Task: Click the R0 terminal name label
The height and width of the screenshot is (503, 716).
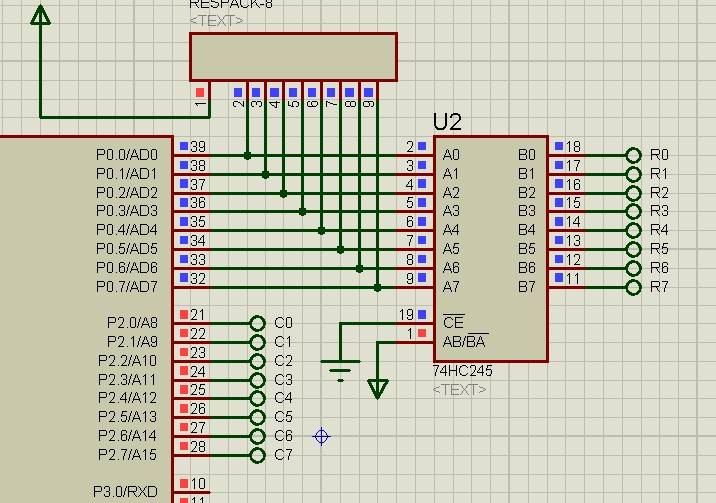Action: pyautogui.click(x=659, y=155)
